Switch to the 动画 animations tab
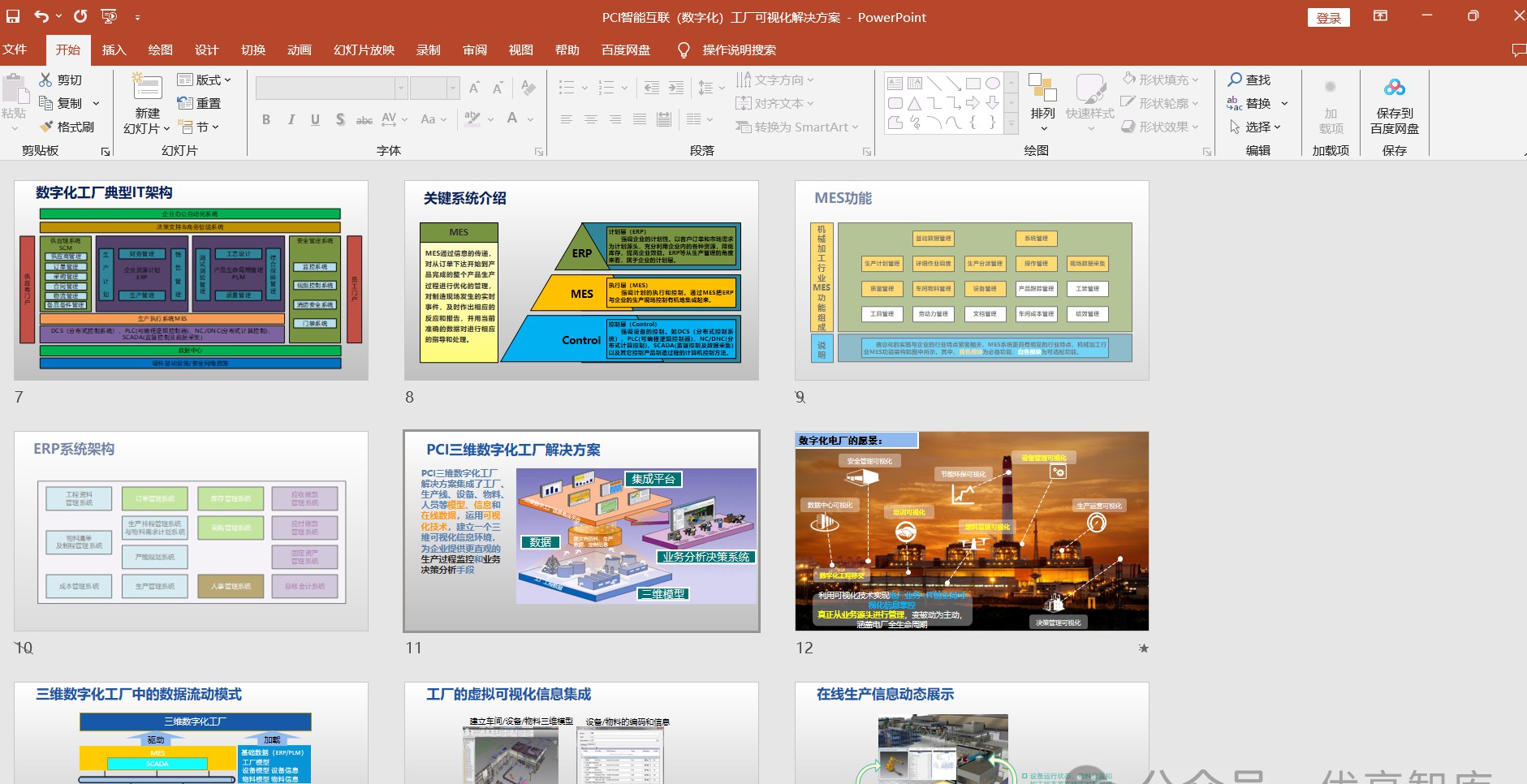 pos(300,50)
